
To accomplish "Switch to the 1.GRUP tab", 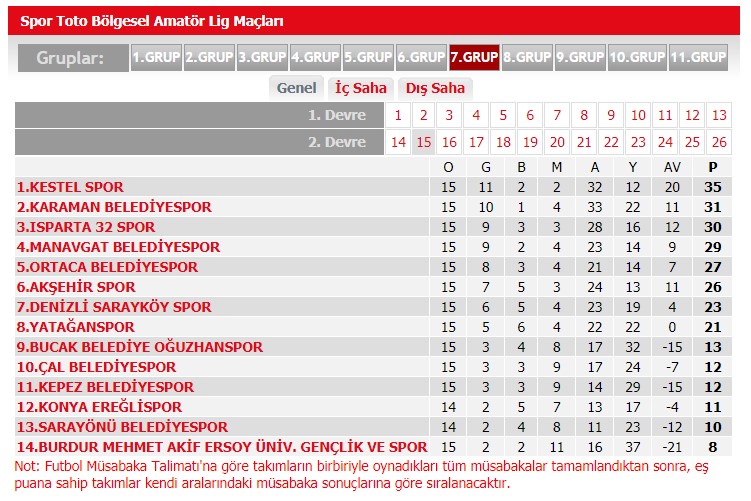I will tap(156, 57).
